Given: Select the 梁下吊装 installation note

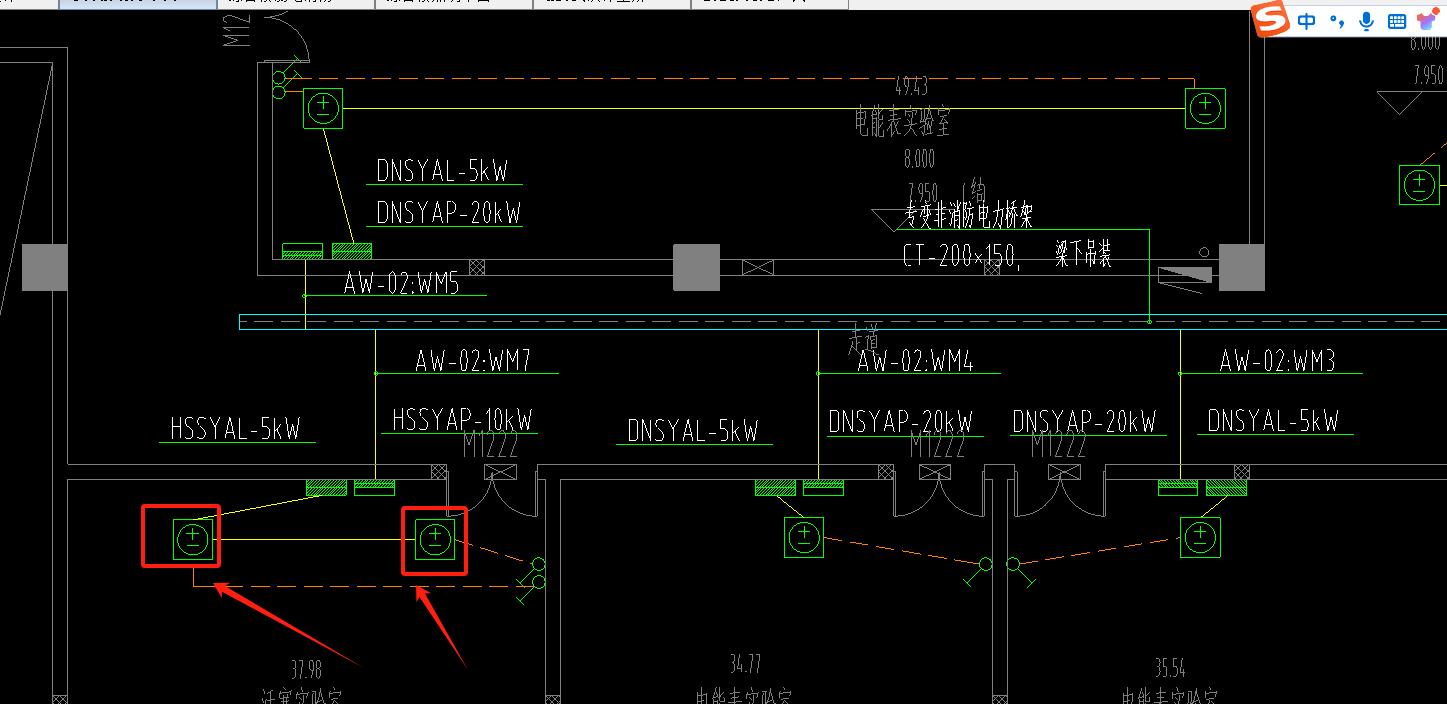Looking at the screenshot, I should coord(1083,254).
